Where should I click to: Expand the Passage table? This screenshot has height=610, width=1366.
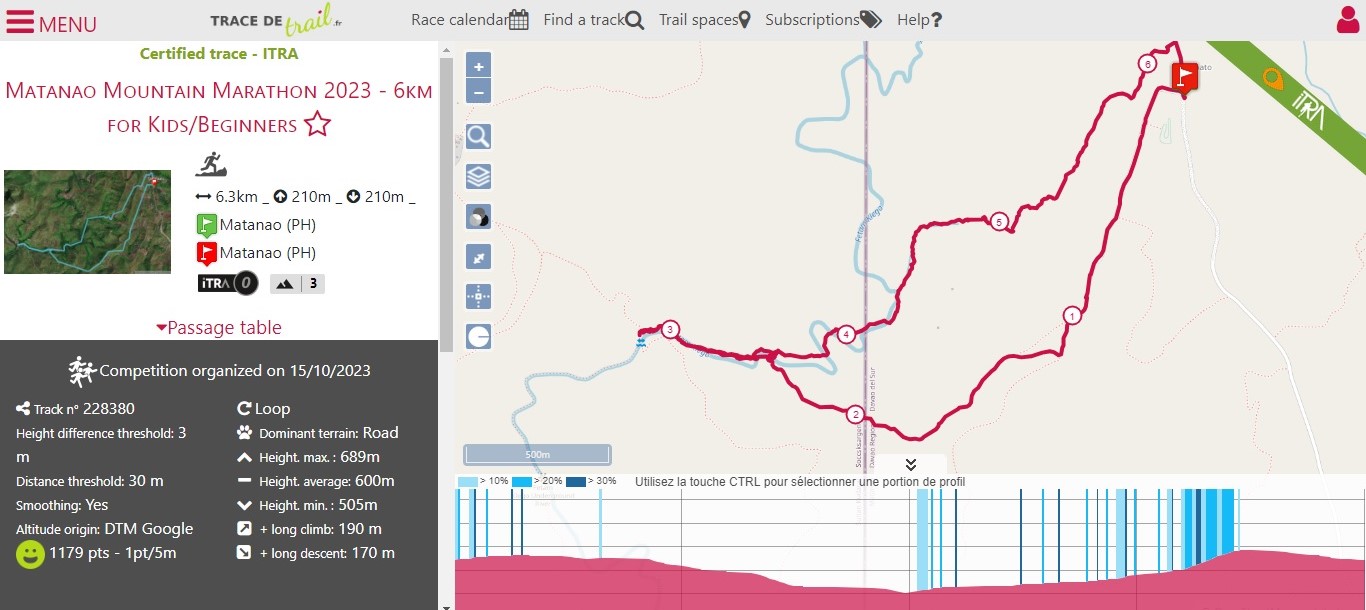[x=219, y=327]
